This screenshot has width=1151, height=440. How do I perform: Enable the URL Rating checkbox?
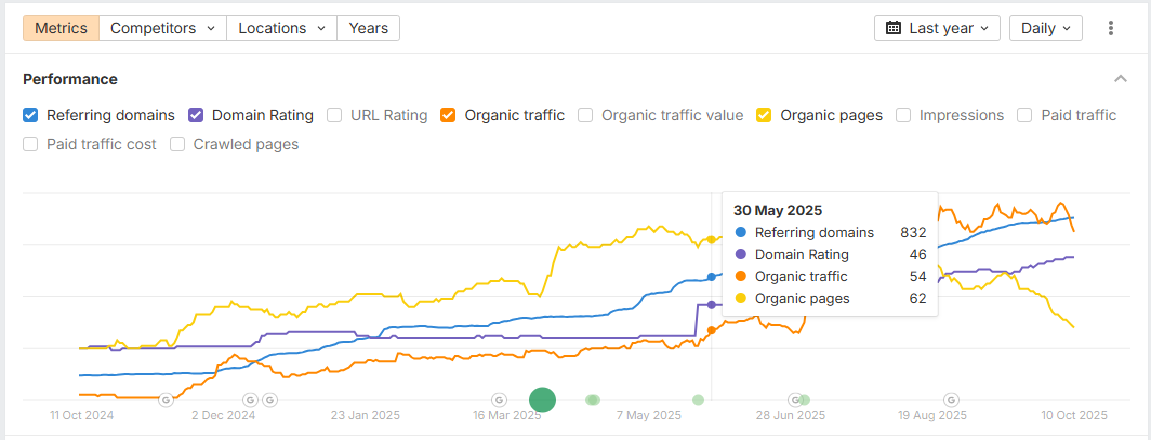coord(335,115)
